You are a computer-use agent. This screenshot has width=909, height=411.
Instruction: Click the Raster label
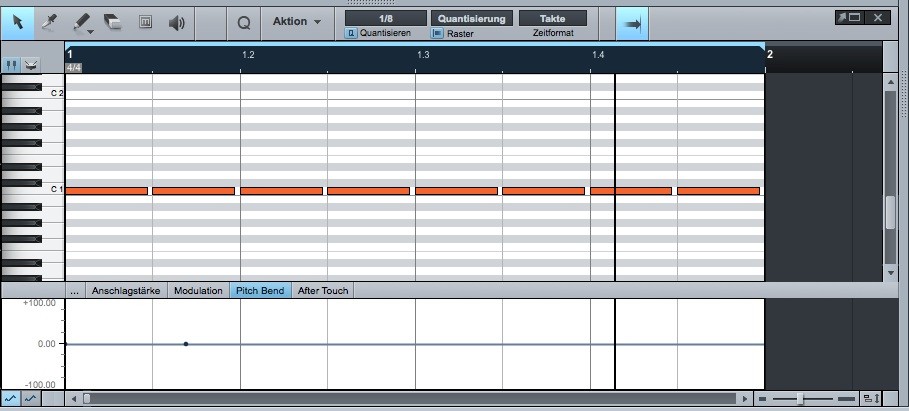coord(460,34)
